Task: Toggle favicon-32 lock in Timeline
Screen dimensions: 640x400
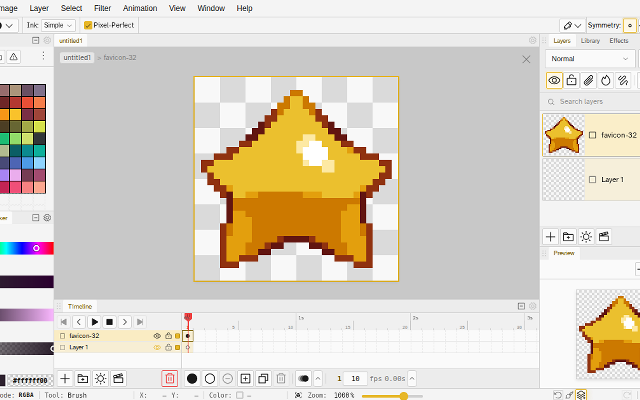Action: 168,336
